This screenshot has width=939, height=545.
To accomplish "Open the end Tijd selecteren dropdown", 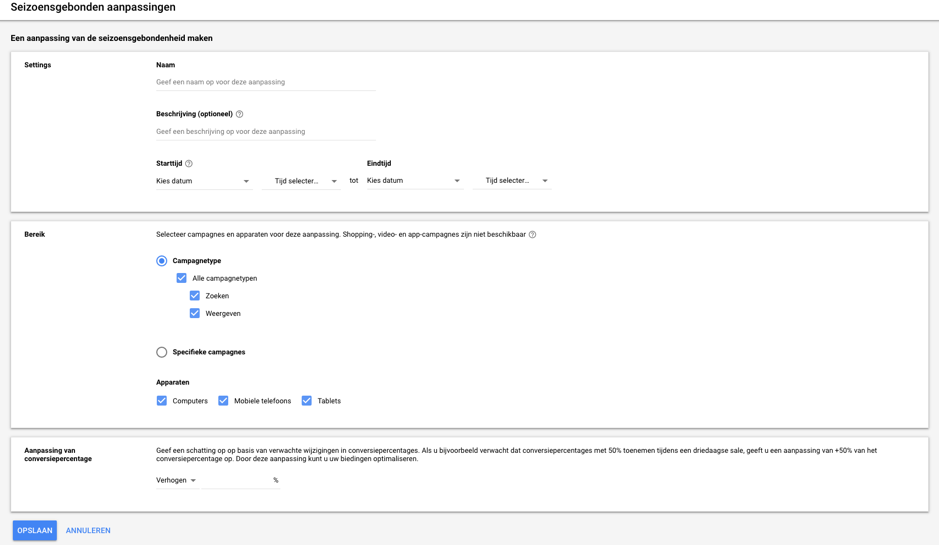I will (516, 181).
